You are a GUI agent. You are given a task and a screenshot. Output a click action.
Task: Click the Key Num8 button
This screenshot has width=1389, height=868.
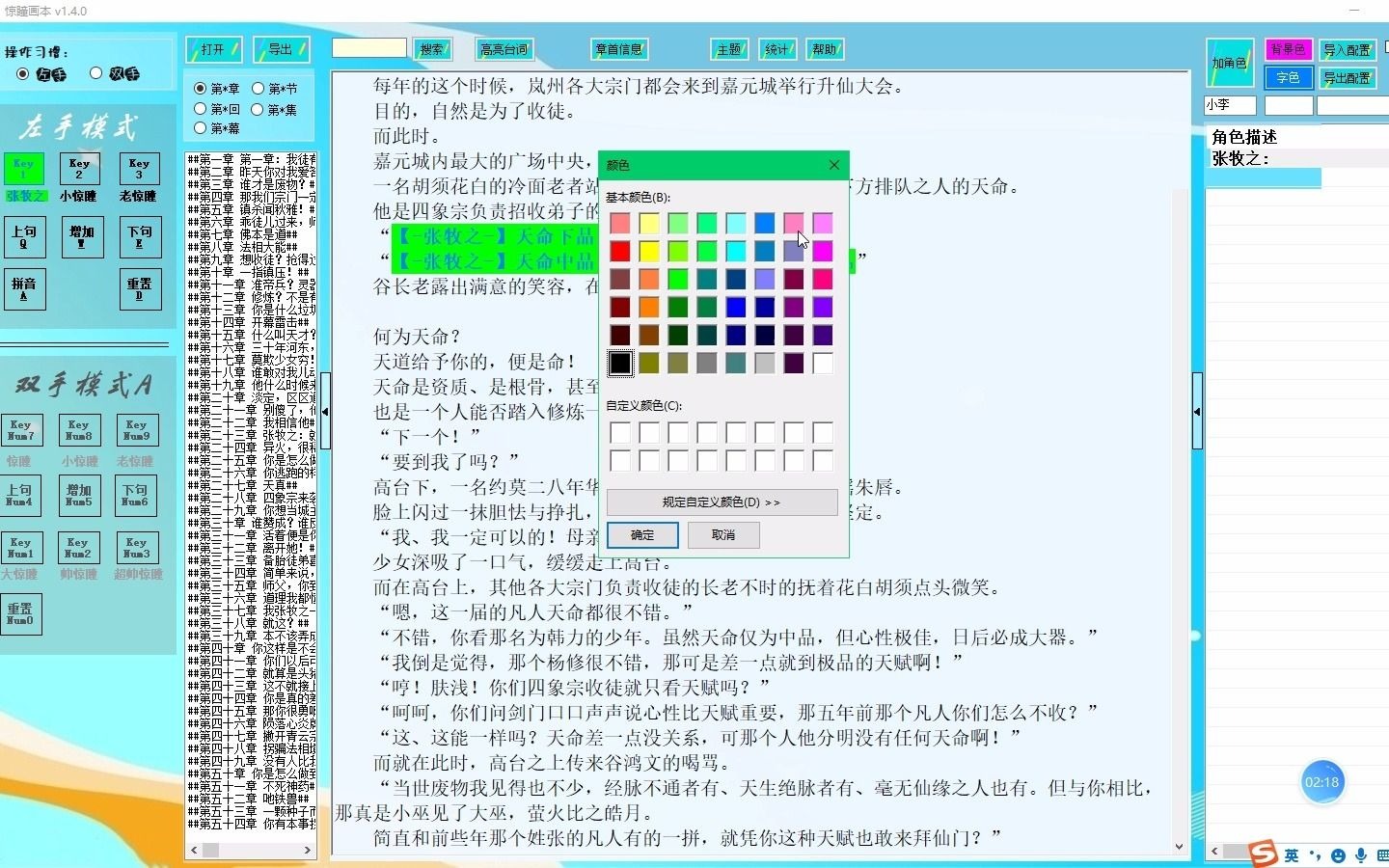click(79, 430)
